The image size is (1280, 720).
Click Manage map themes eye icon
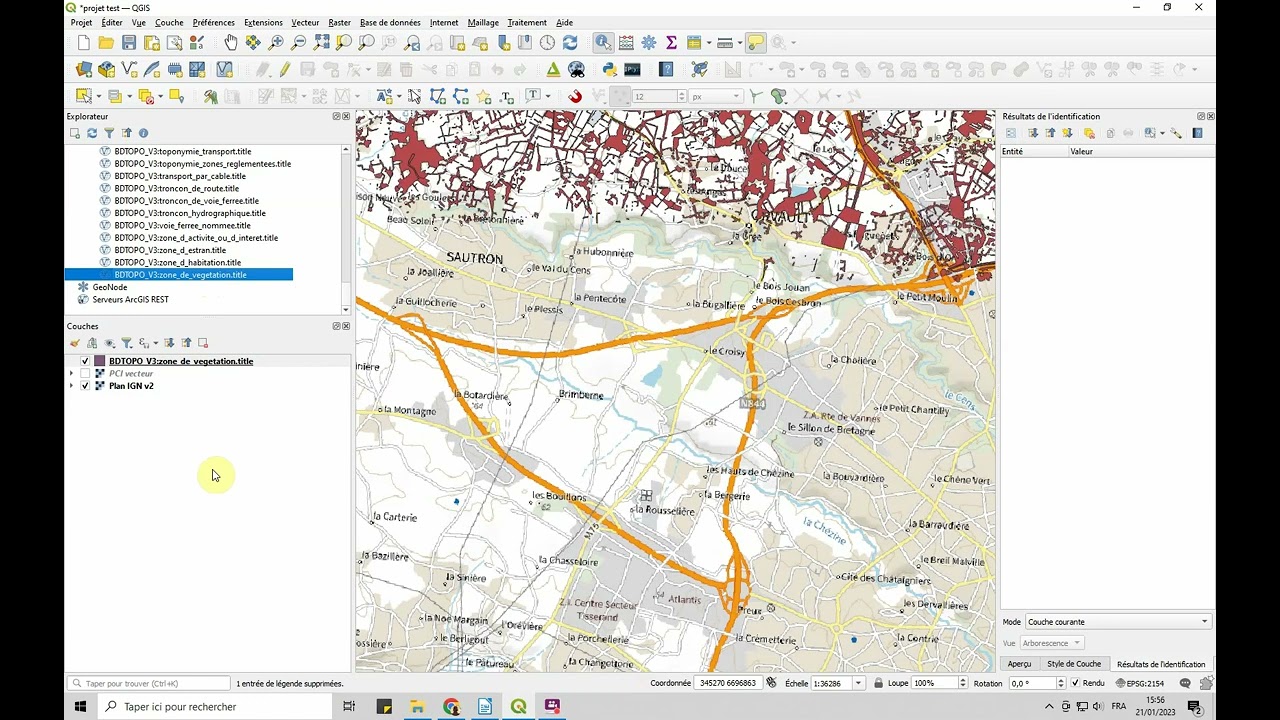coord(110,343)
